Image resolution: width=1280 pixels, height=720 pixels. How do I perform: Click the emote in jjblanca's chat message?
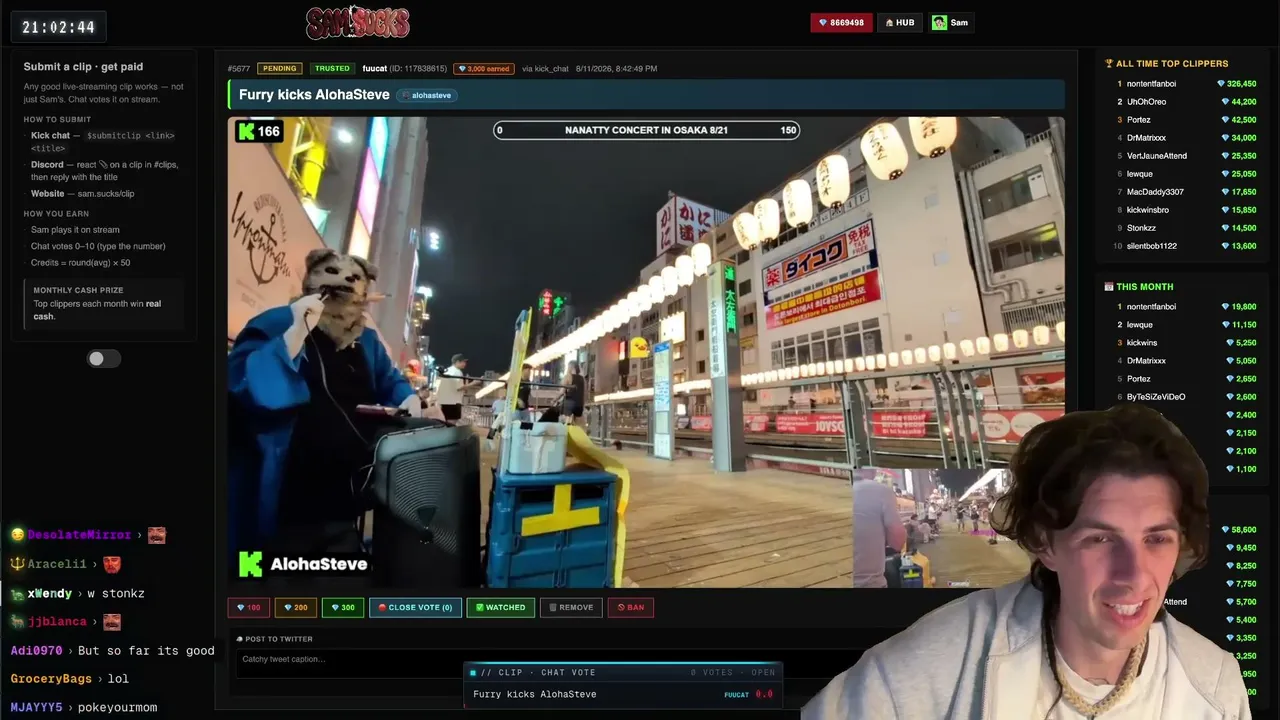tap(111, 622)
